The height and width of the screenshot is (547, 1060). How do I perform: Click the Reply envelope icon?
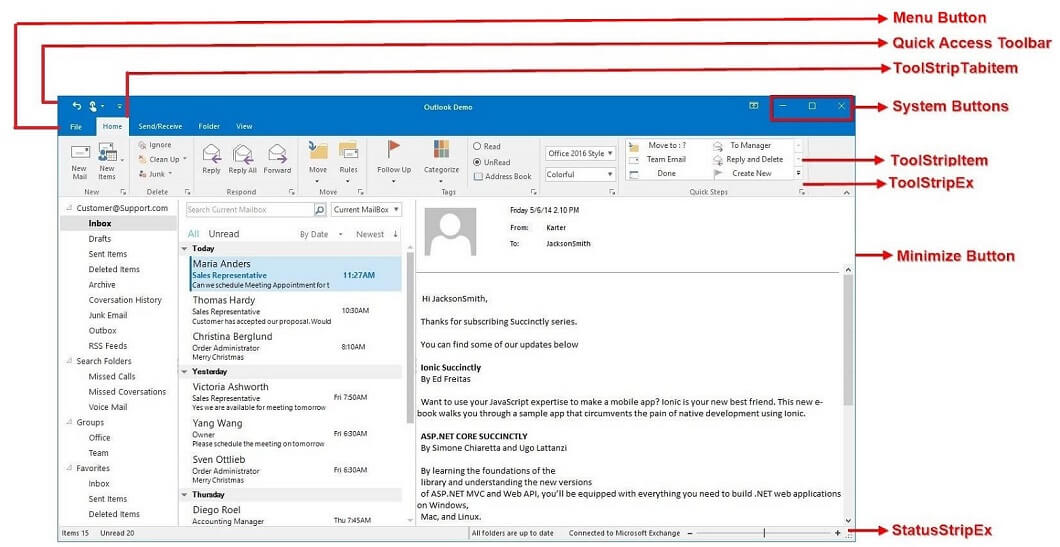pyautogui.click(x=212, y=153)
